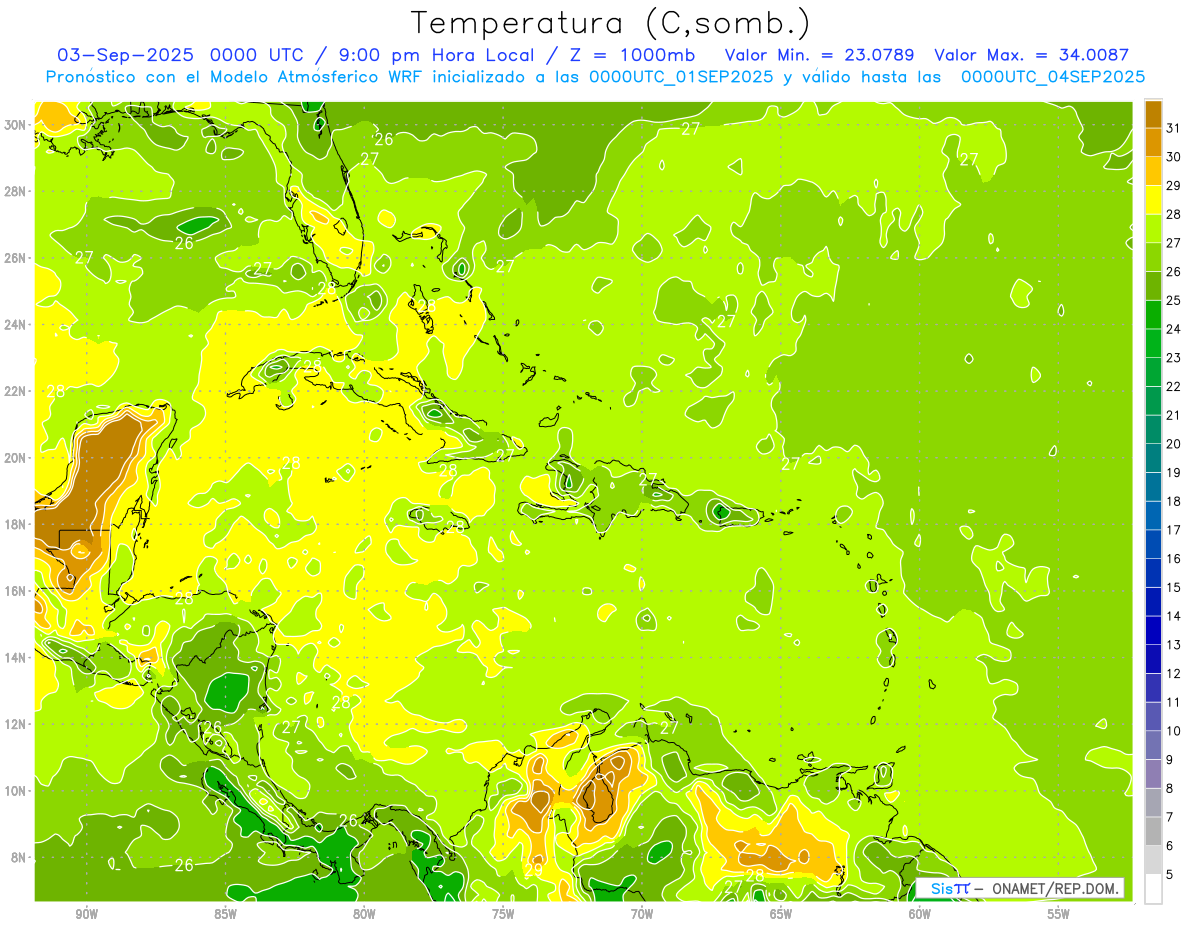This screenshot has height=927, width=1200.
Task: Click the 16N latitude axis label
Action: click(16, 591)
